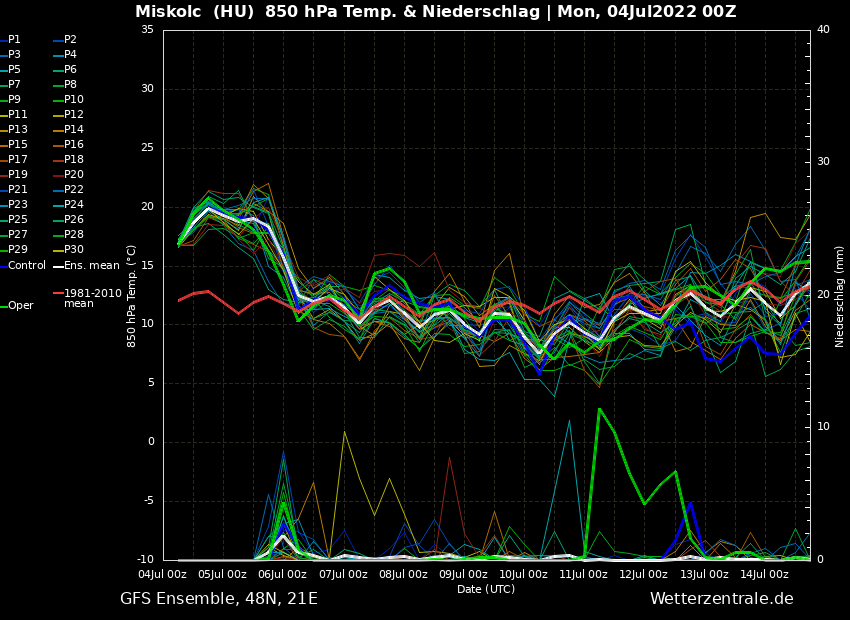Click the 35 value on the temperature axis
Image resolution: width=850 pixels, height=620 pixels.
(x=147, y=30)
